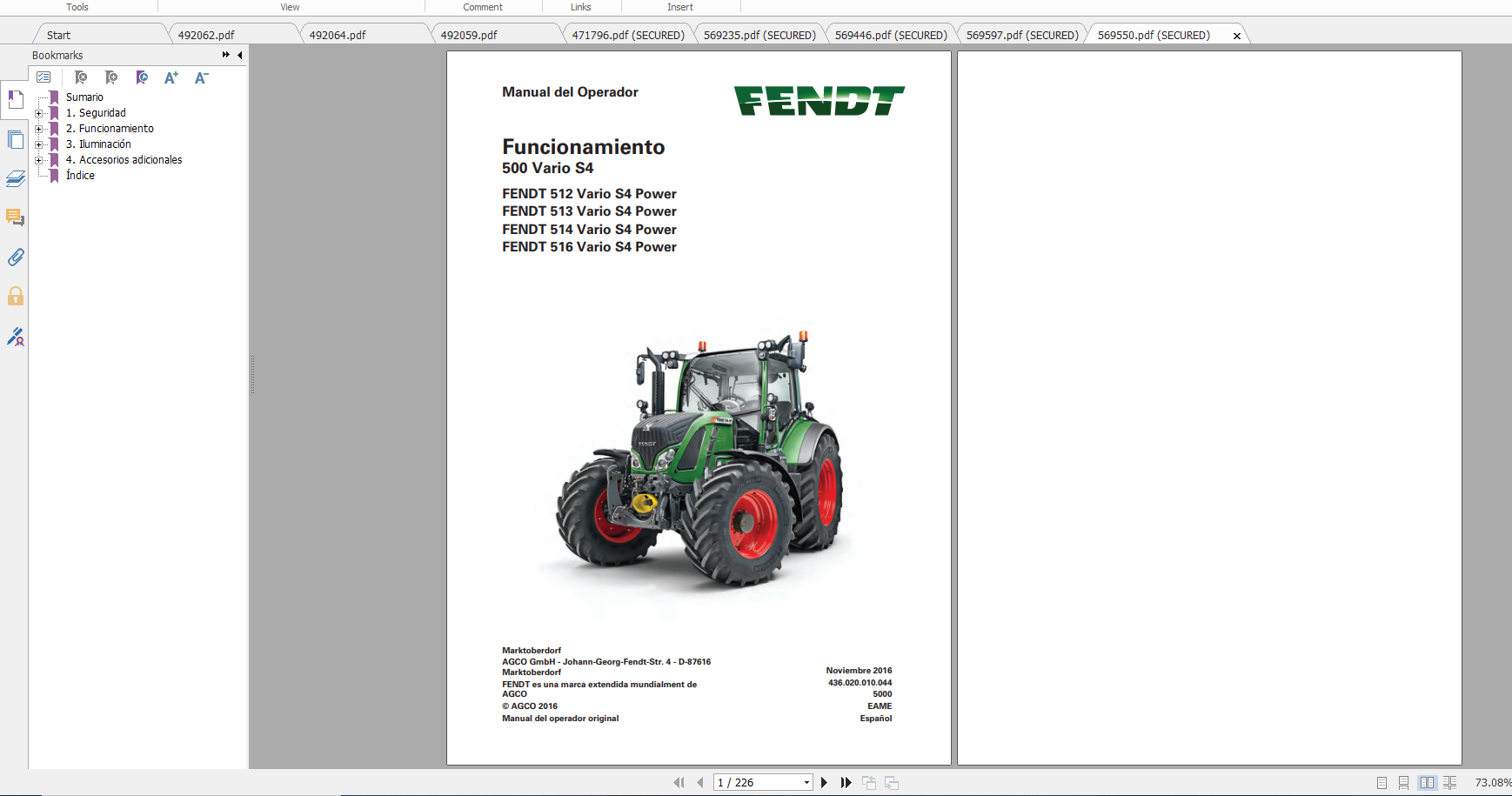Select the 2. Funcionamiento bookmark

pos(110,129)
